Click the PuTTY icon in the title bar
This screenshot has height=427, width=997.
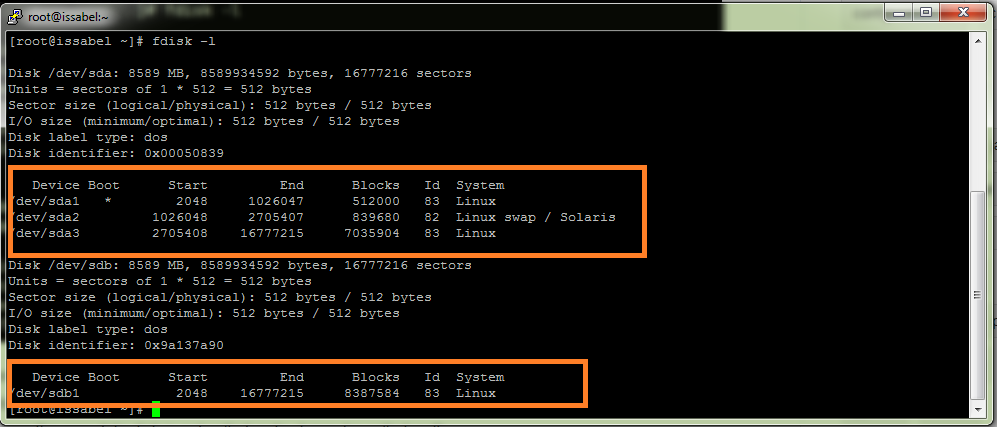coord(16,15)
